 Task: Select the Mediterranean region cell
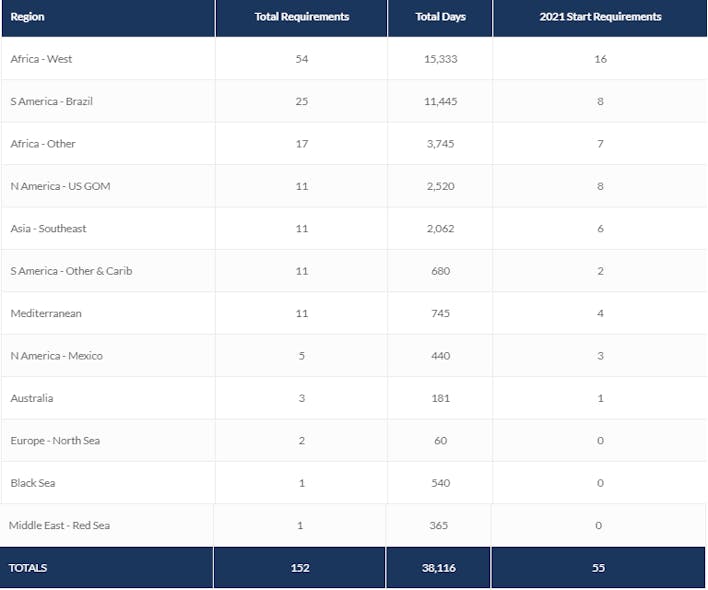[46, 314]
